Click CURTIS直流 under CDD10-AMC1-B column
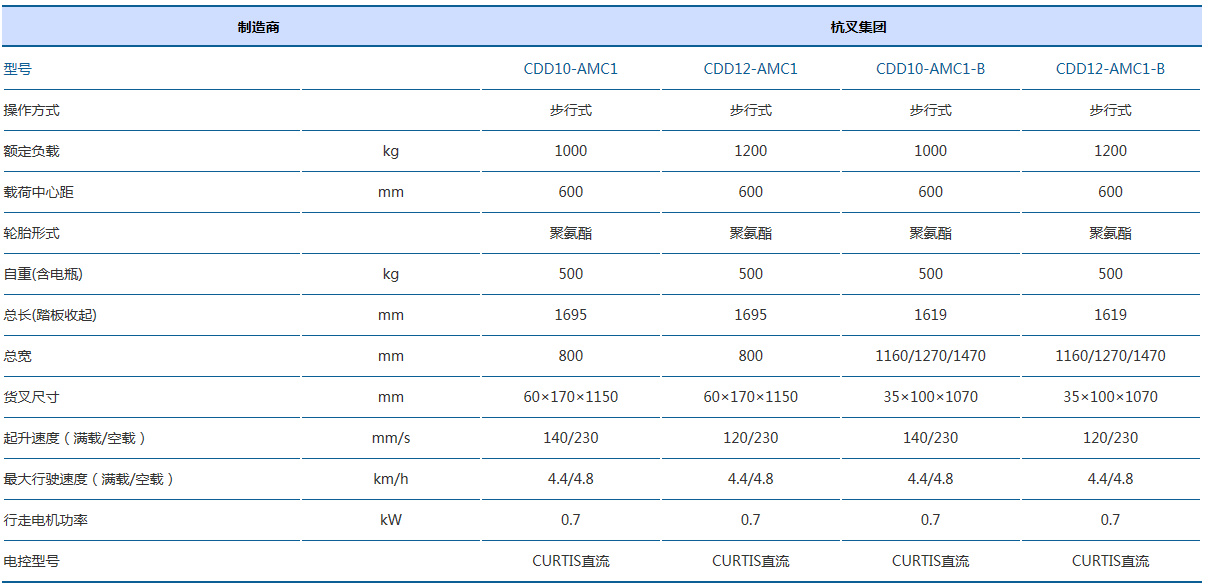The image size is (1208, 585). coord(931,561)
